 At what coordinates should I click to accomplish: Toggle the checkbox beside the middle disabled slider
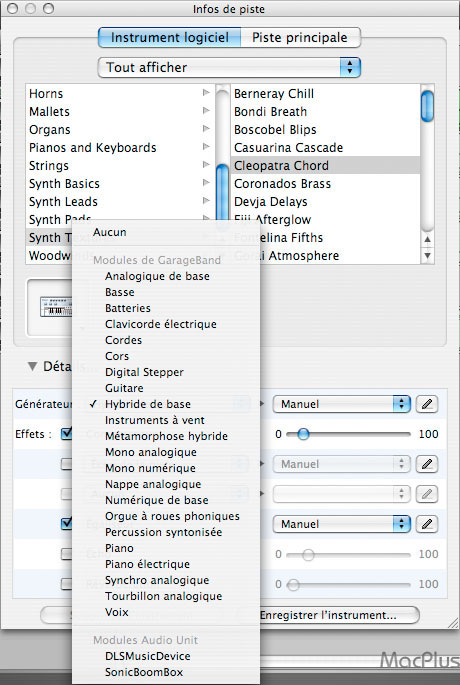coord(67,554)
